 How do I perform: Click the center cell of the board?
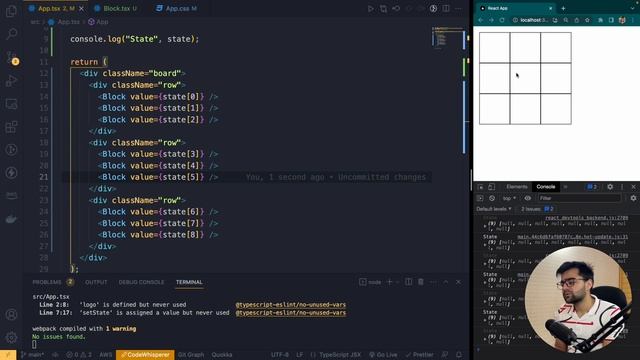click(525, 78)
